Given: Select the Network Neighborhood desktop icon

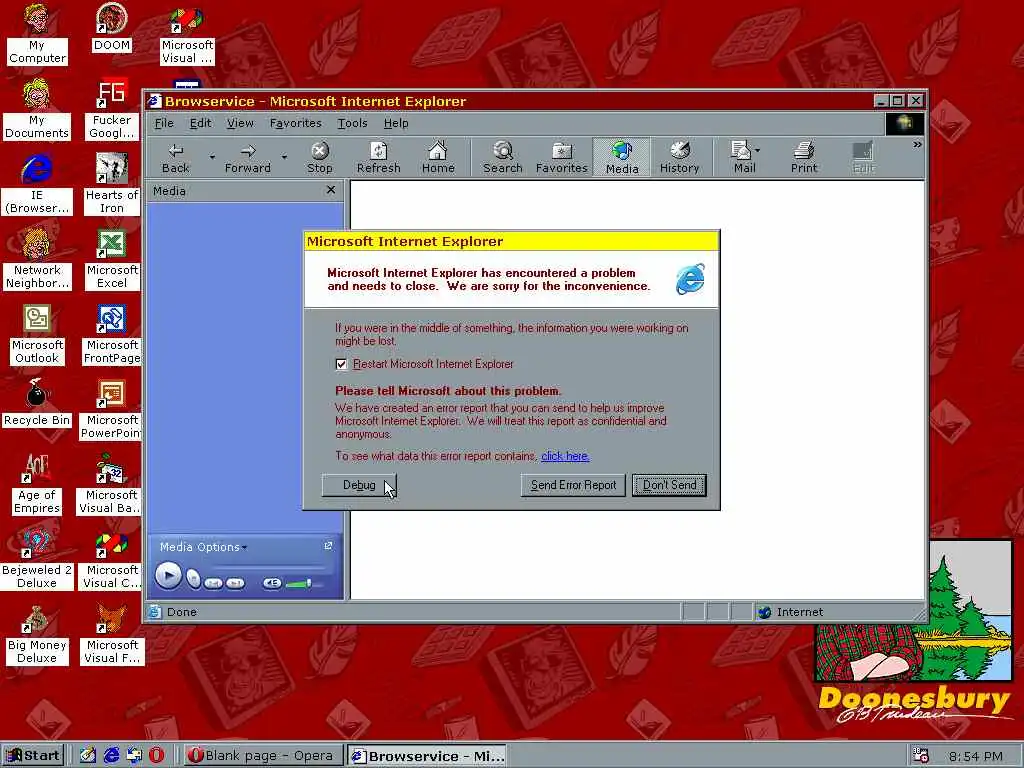Looking at the screenshot, I should [37, 259].
